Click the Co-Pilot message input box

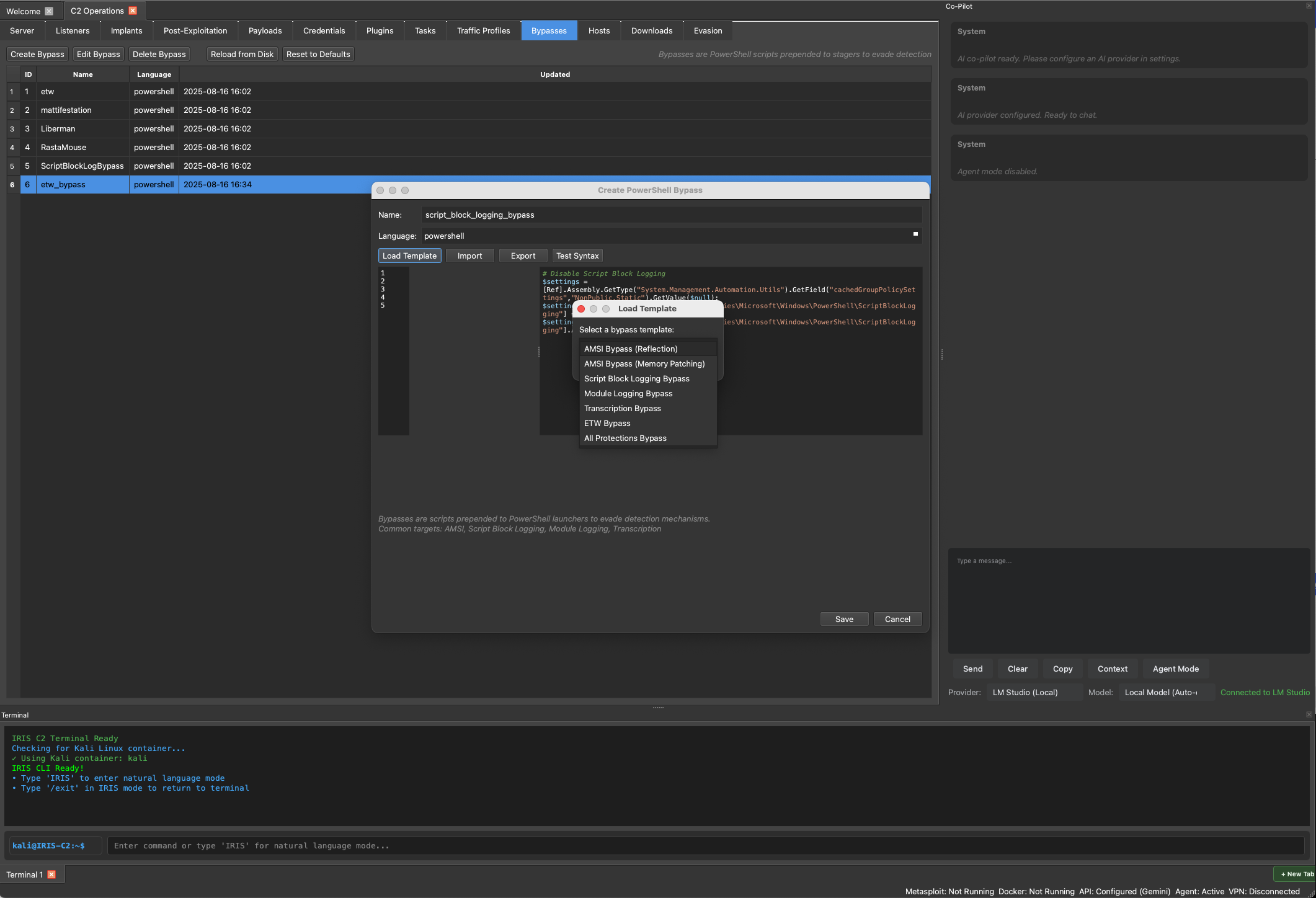coord(1129,600)
